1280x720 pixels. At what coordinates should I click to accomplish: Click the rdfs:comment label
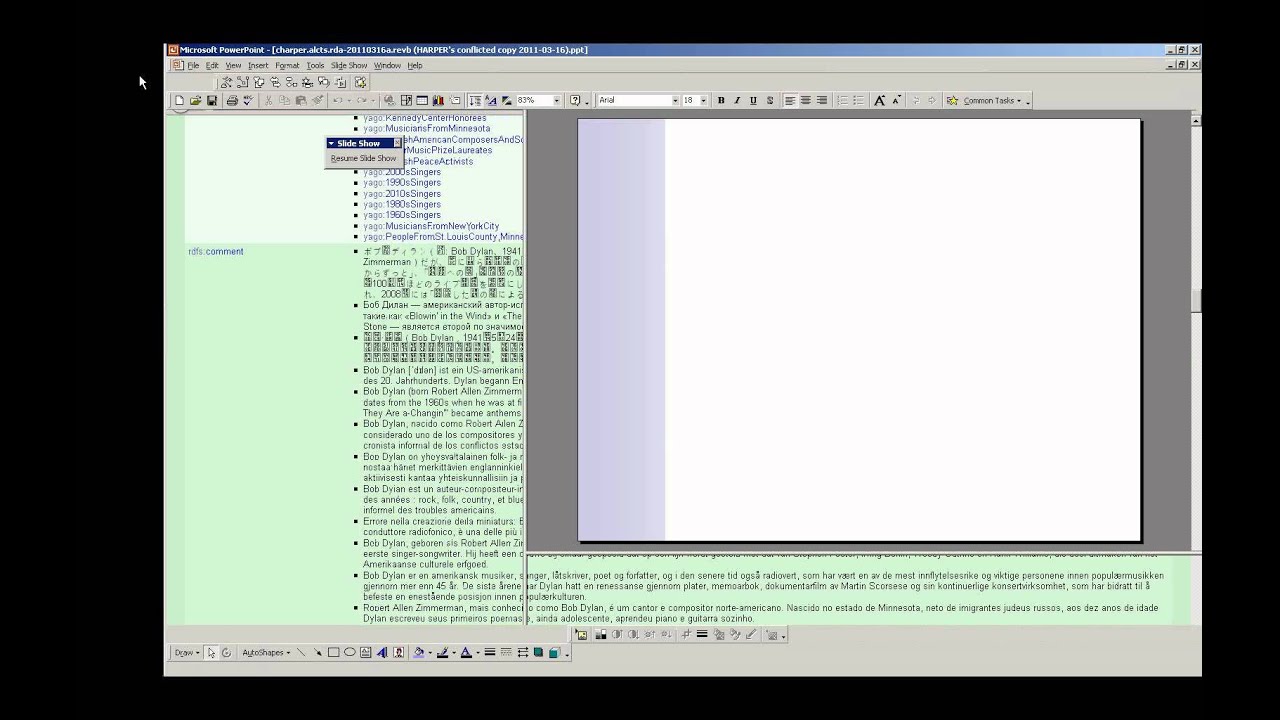pos(216,251)
